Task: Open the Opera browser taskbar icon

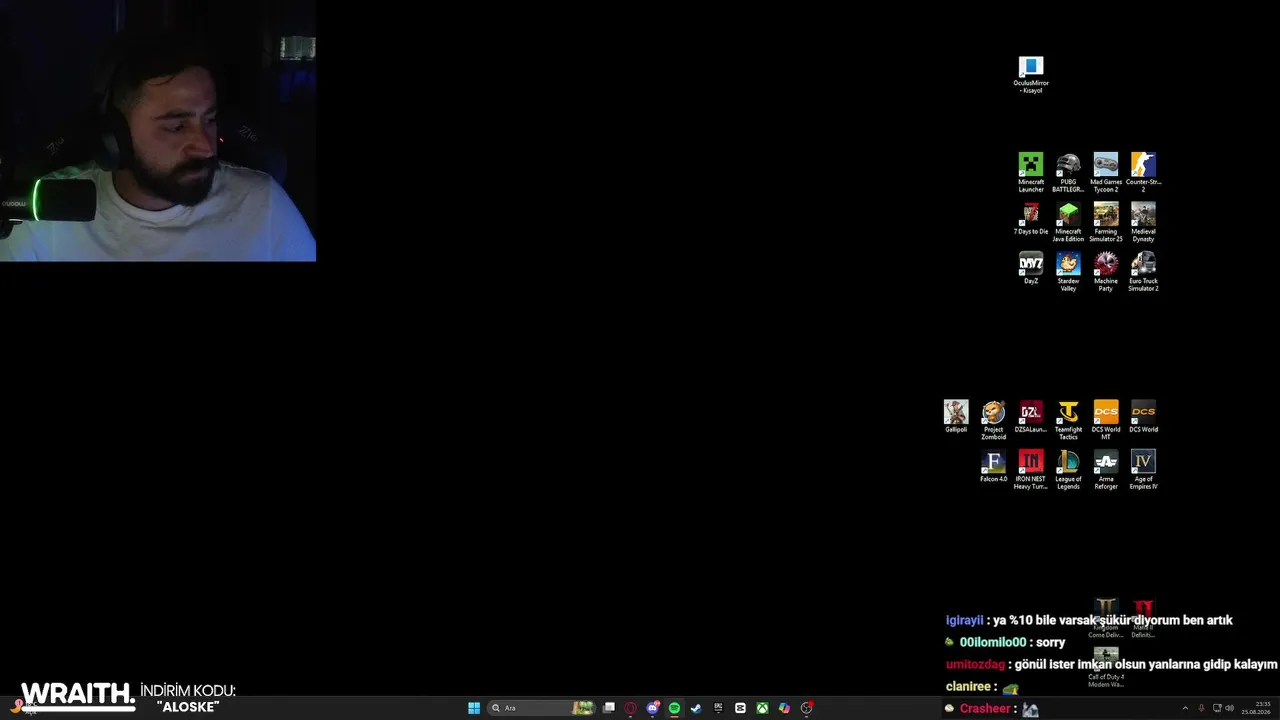Action: pyautogui.click(x=630, y=708)
